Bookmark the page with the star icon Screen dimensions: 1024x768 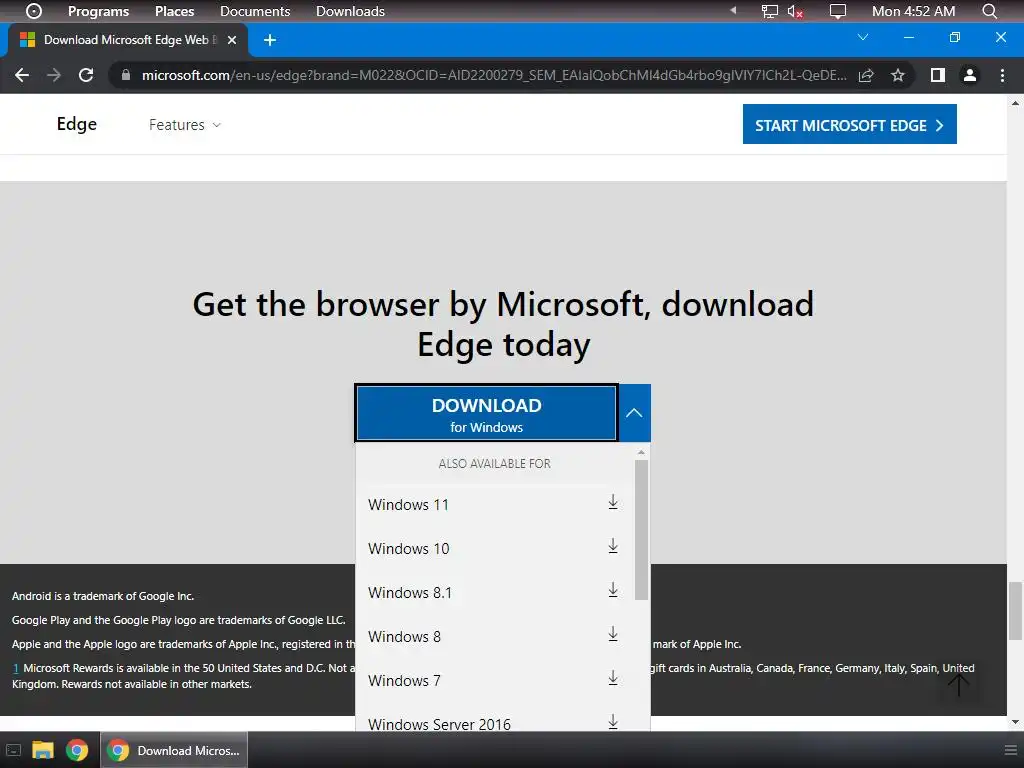pos(898,75)
